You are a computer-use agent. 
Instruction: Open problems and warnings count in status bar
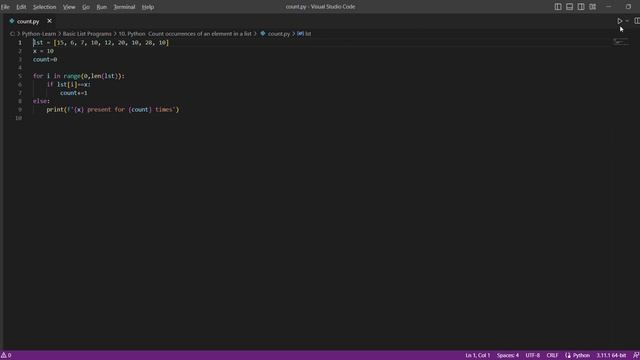[6, 356]
